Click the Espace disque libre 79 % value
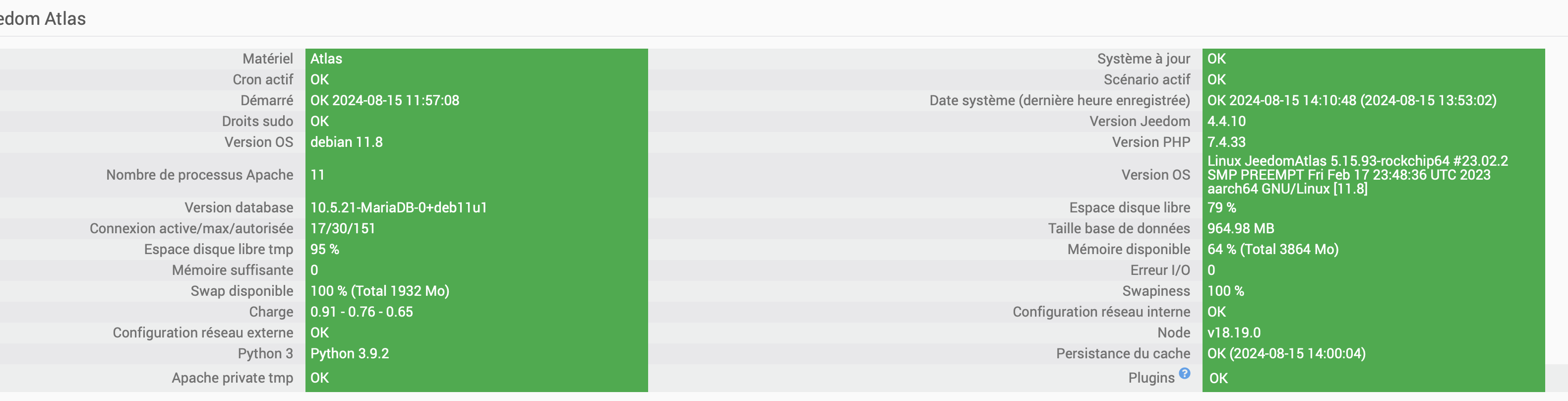Screen dimensions: 1568x401 coord(1221,208)
